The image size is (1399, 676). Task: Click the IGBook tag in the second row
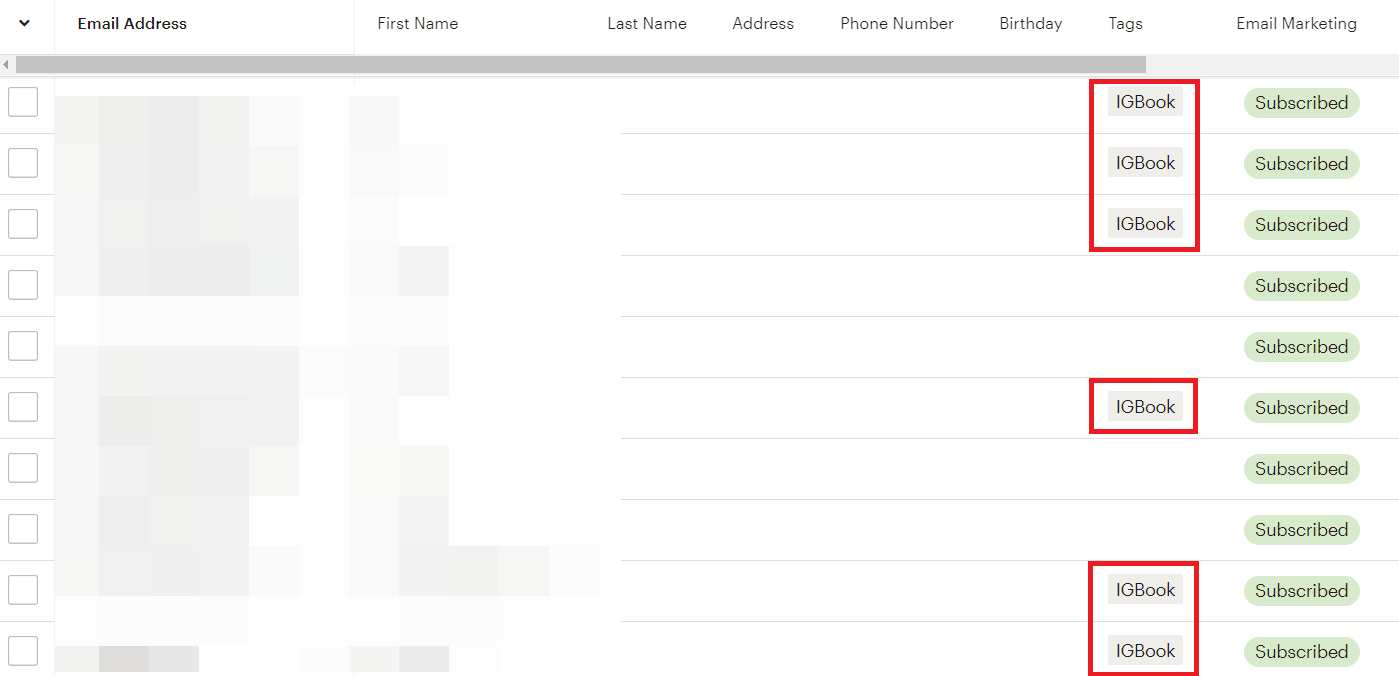[x=1145, y=163]
